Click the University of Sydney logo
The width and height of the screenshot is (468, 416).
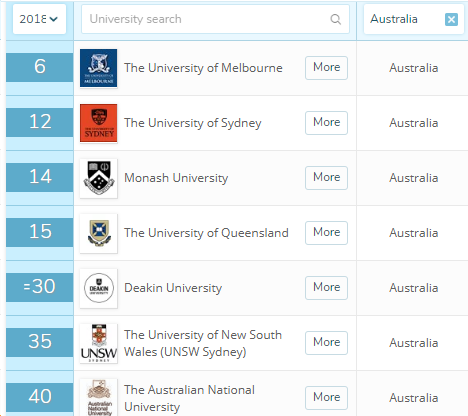(99, 123)
